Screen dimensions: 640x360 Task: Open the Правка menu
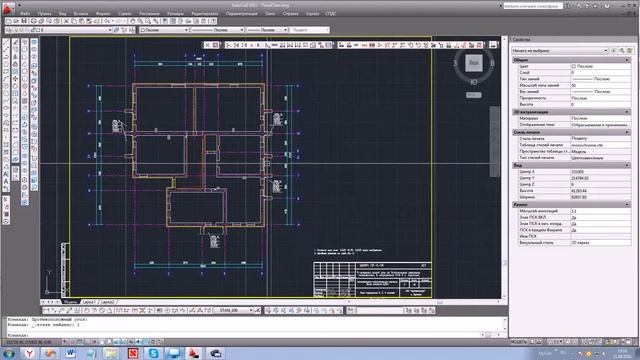pos(44,13)
